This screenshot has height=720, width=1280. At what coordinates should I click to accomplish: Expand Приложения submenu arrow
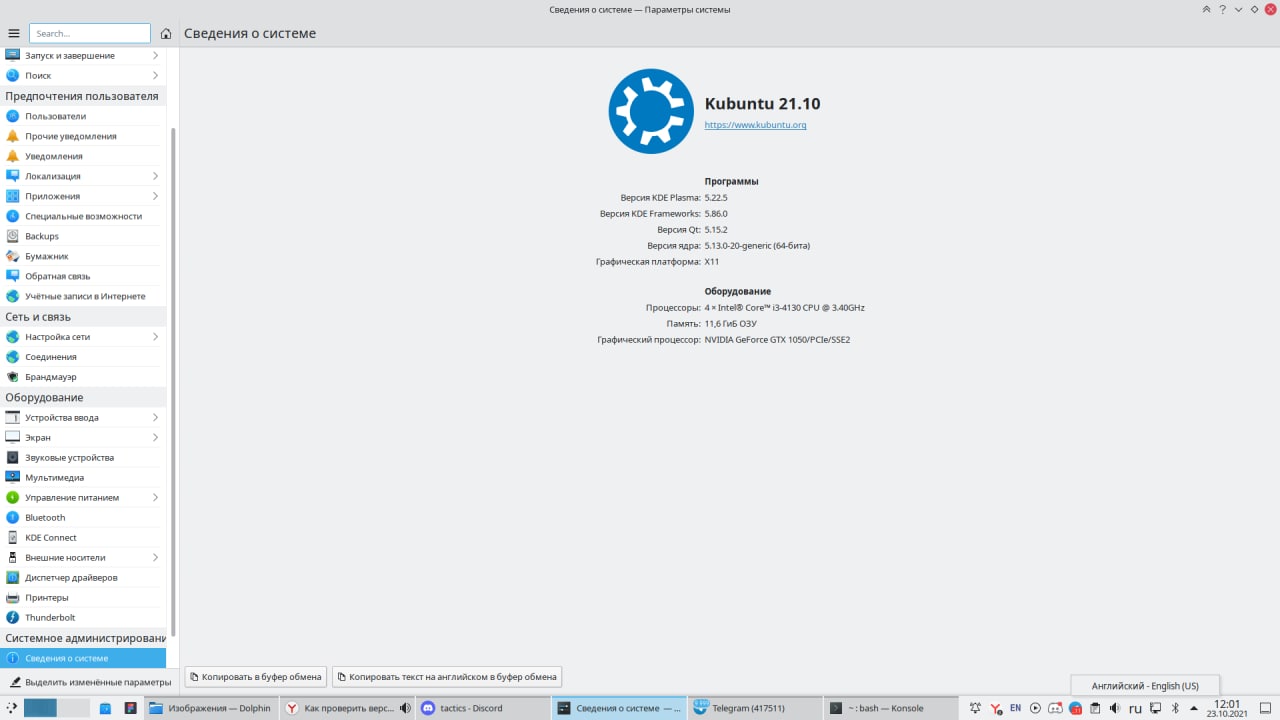155,196
